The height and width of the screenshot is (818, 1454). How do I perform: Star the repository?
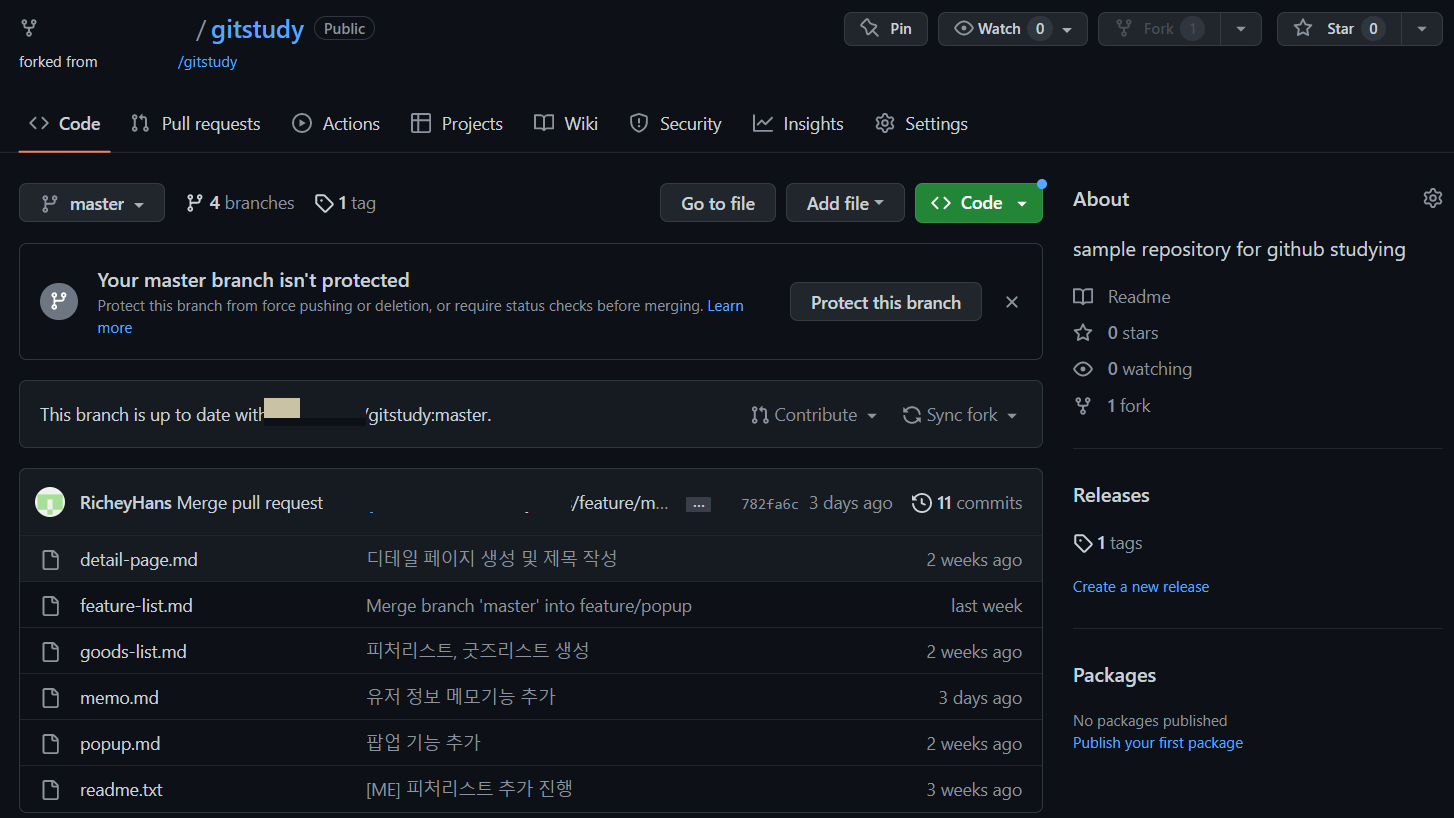pyautogui.click(x=1339, y=29)
